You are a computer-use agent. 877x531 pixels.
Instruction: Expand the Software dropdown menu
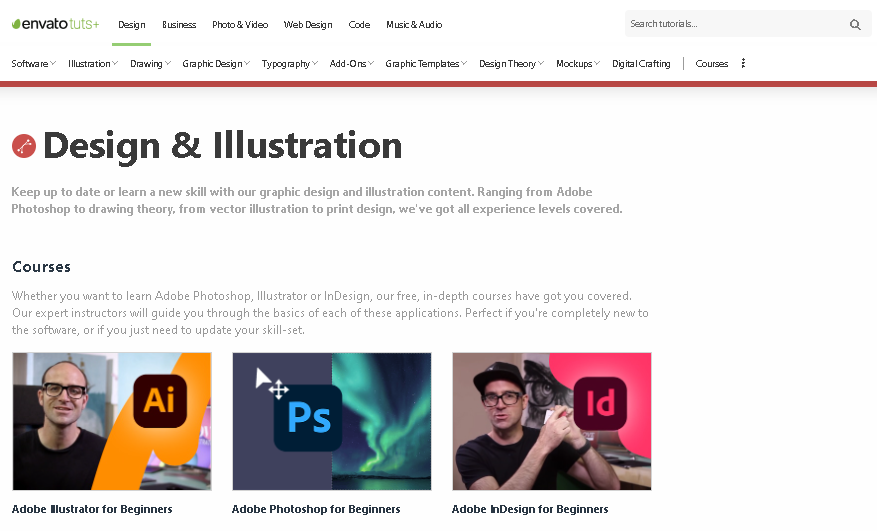[x=34, y=64]
